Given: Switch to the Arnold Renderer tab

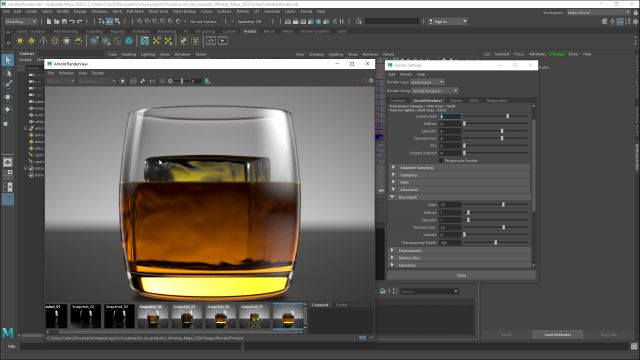Looking at the screenshot, I should (427, 100).
